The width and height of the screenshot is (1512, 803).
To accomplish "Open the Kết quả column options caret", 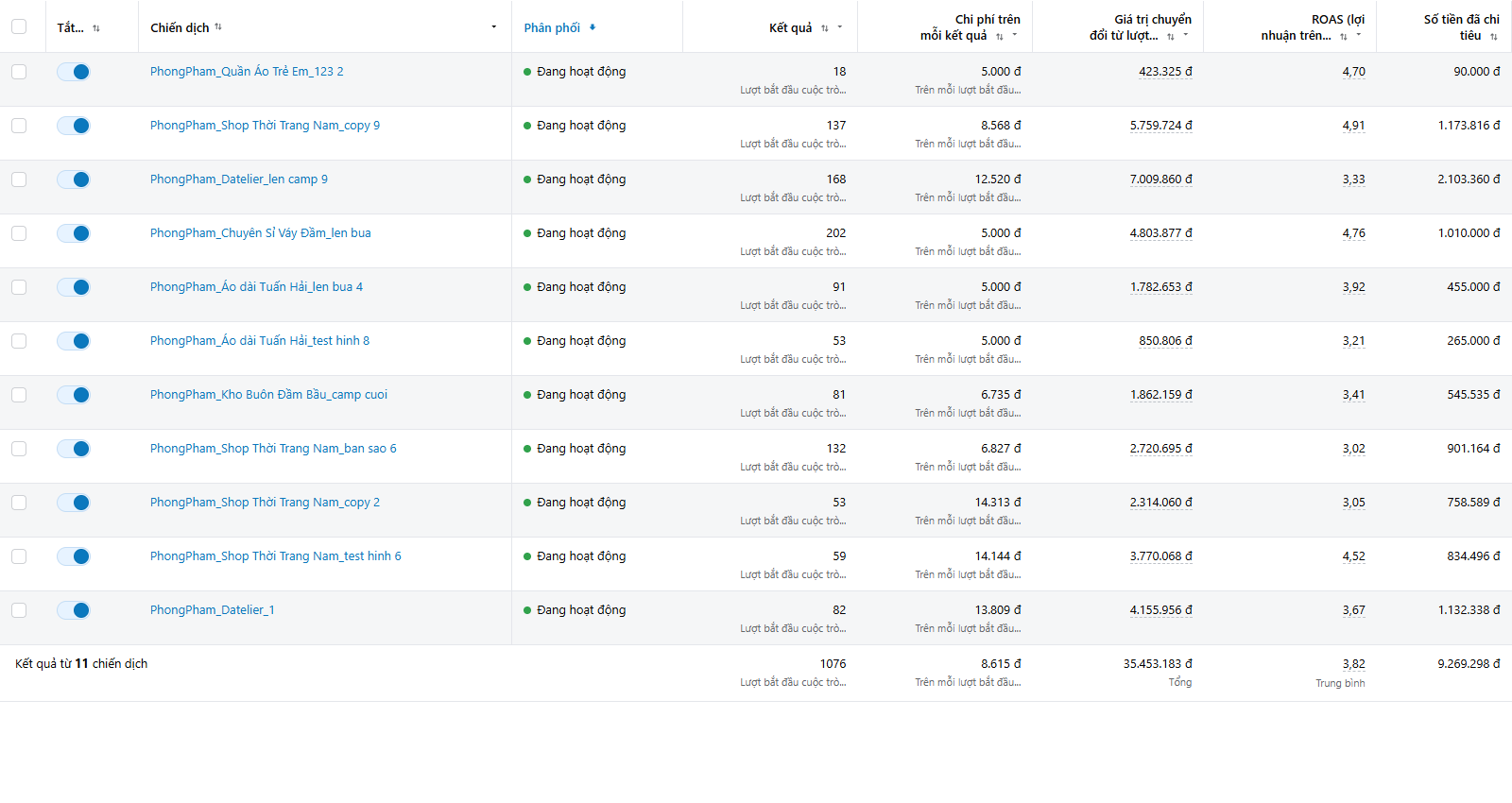I will [839, 27].
